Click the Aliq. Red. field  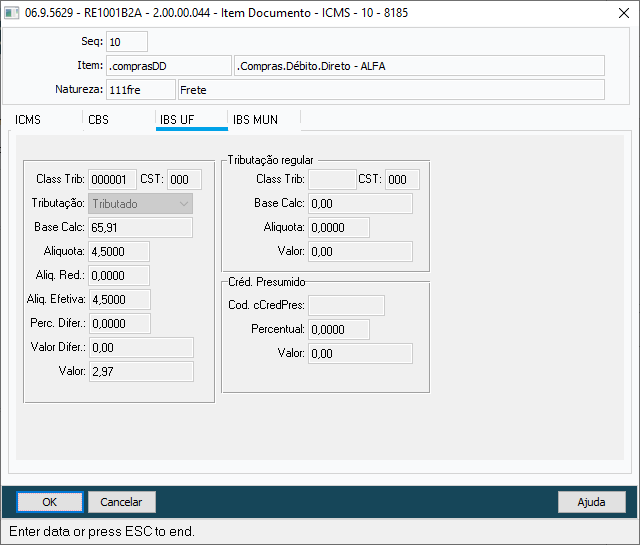click(x=119, y=276)
